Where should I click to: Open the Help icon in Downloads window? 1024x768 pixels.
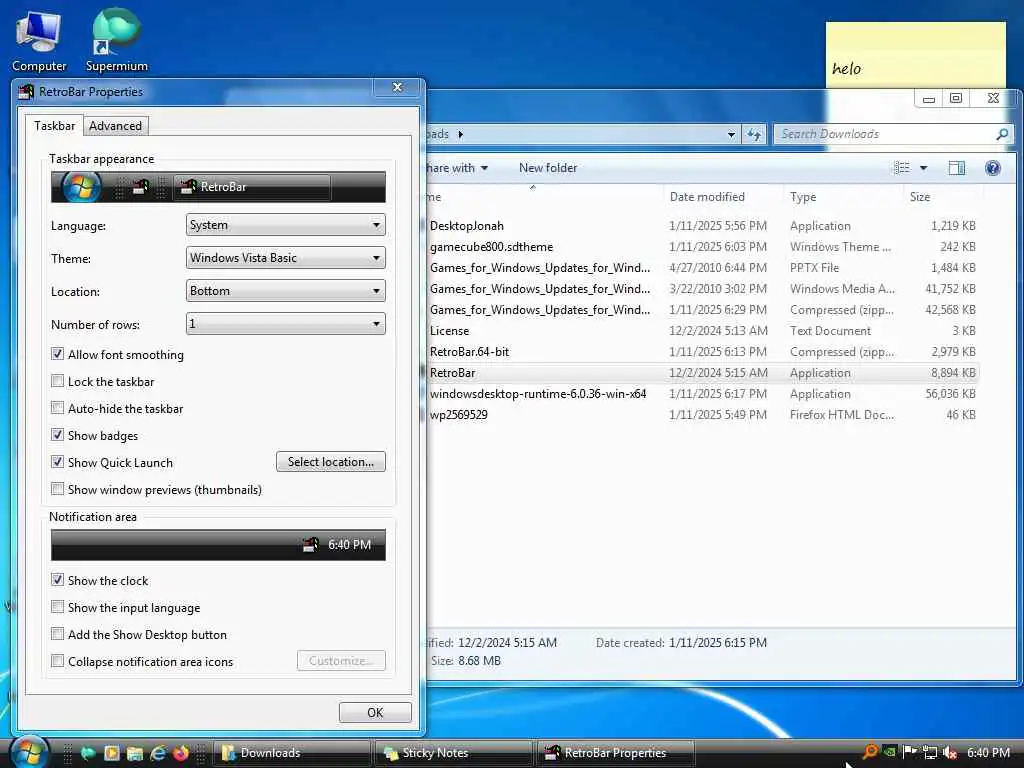[x=993, y=168]
